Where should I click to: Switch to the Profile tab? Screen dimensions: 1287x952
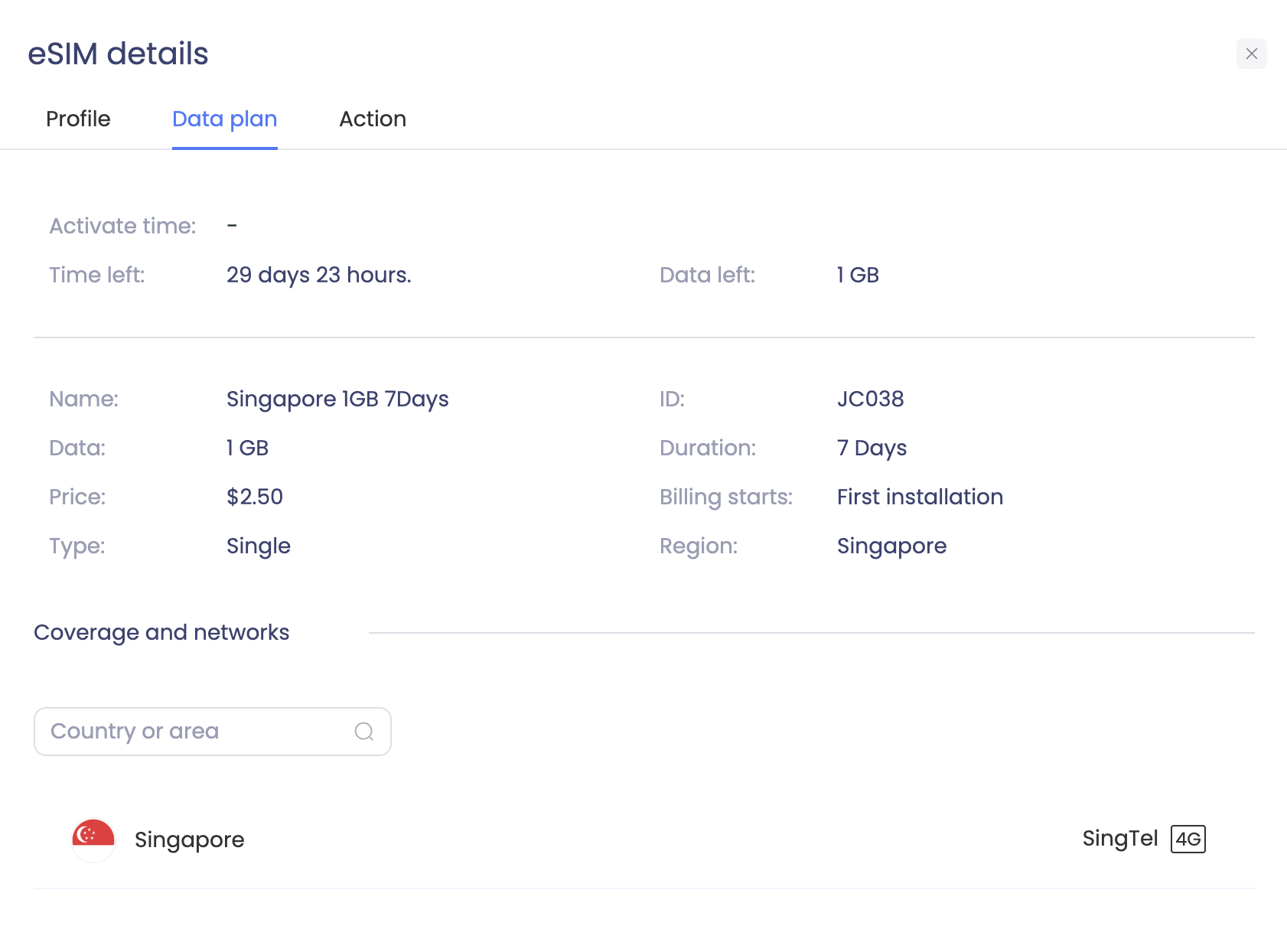tap(78, 119)
